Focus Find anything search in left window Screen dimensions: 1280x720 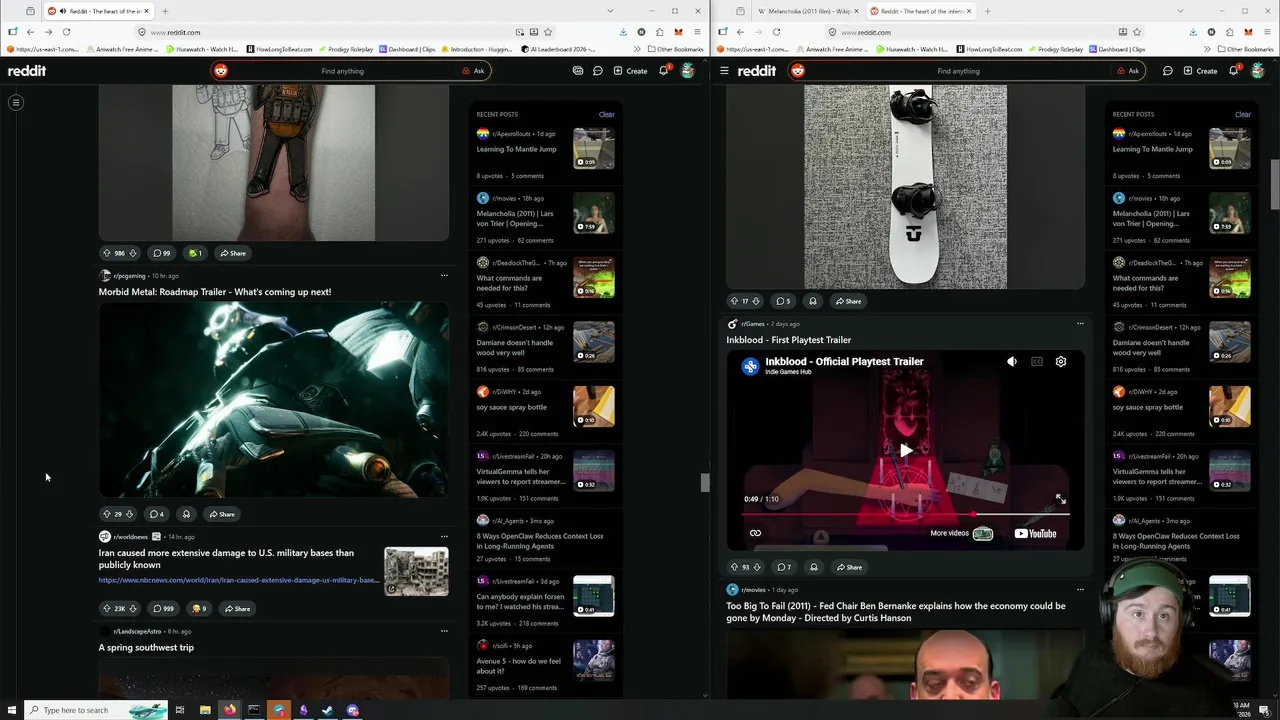click(342, 71)
